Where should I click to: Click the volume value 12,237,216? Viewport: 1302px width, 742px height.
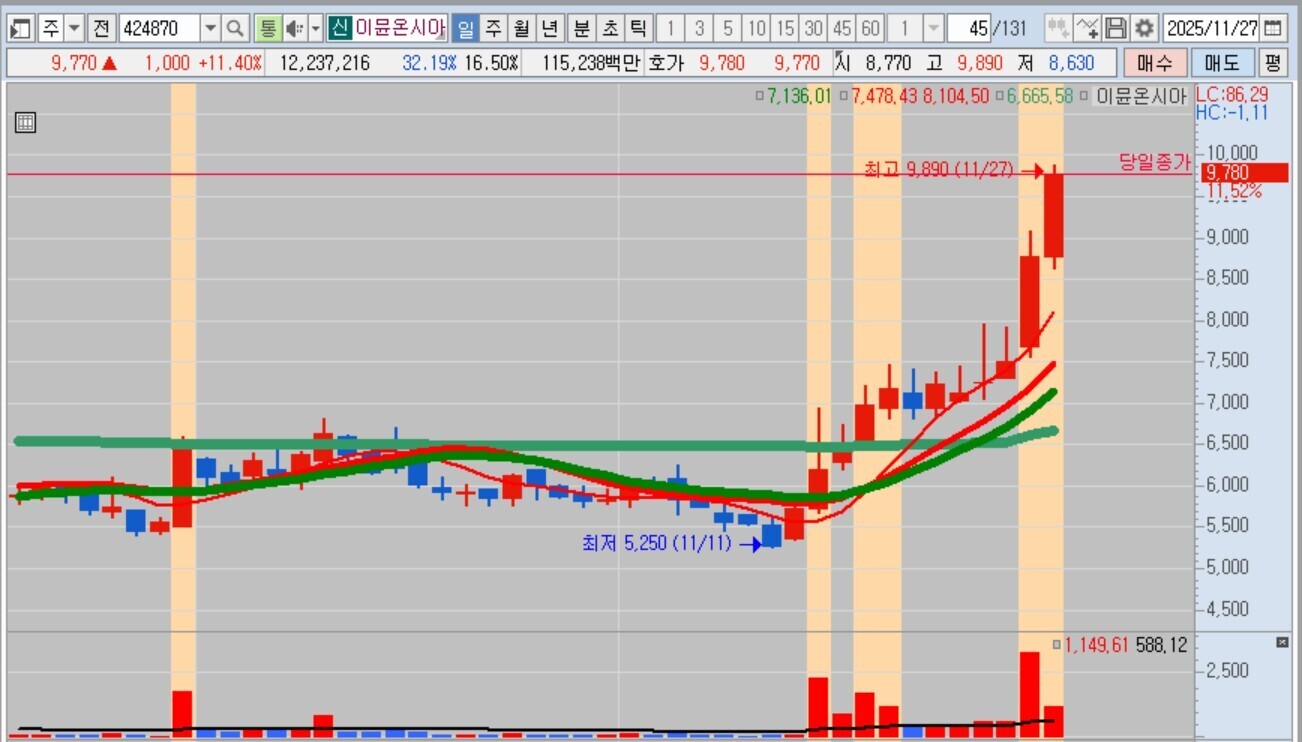click(x=325, y=64)
